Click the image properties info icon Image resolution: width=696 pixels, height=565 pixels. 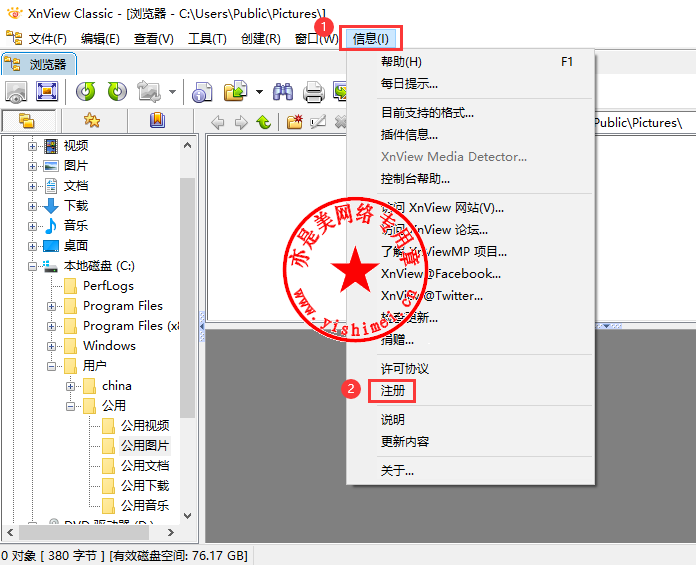click(202, 92)
